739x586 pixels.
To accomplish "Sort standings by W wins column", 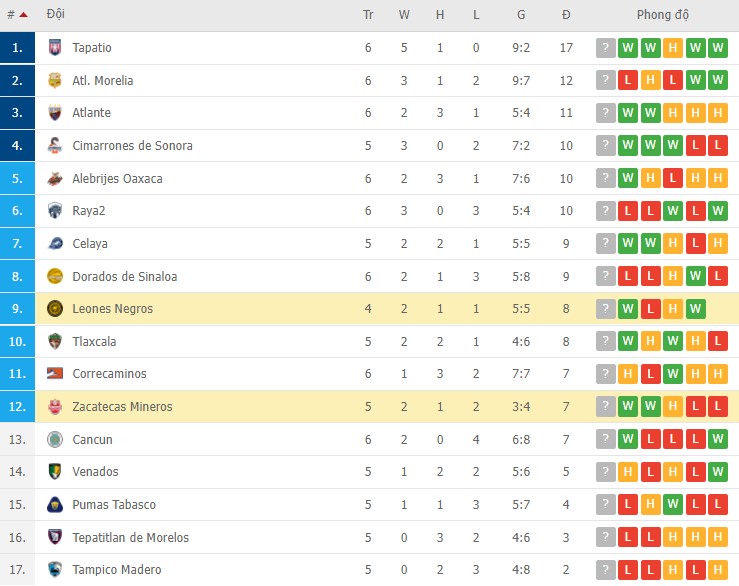I will (x=404, y=15).
